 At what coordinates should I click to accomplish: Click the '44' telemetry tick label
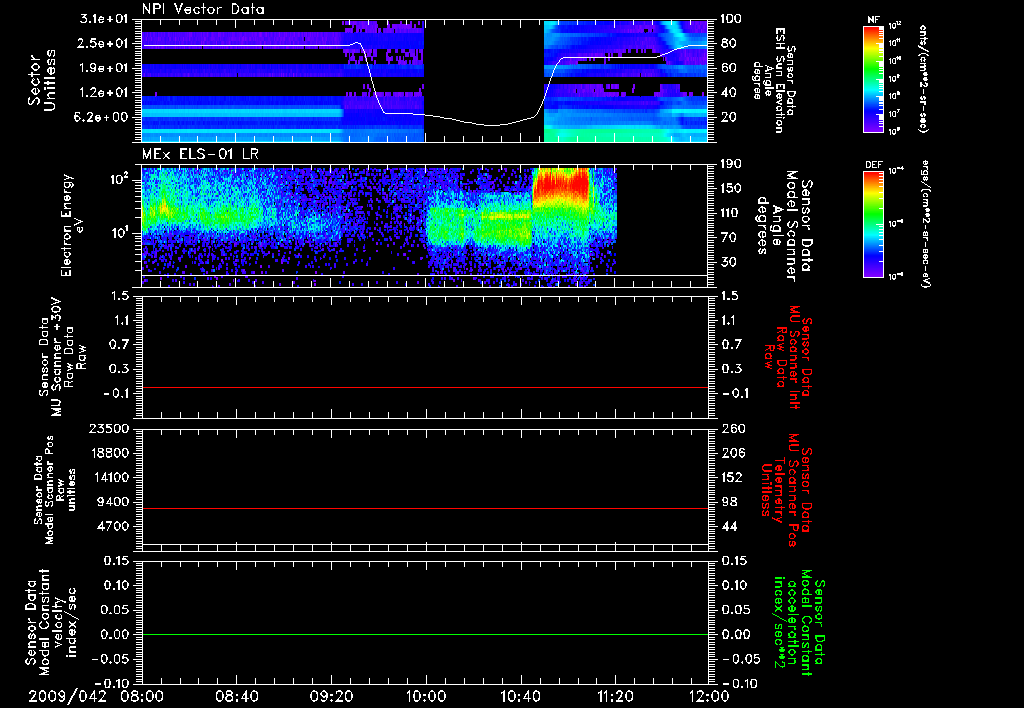tap(729, 526)
